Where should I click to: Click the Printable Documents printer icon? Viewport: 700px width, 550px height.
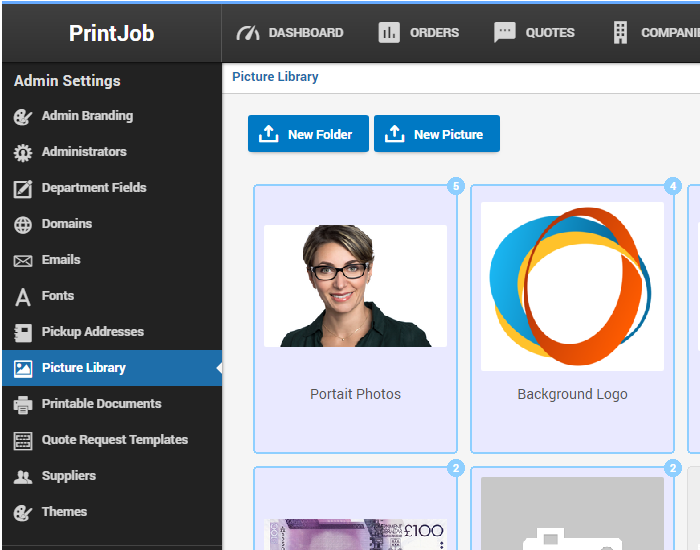22,405
